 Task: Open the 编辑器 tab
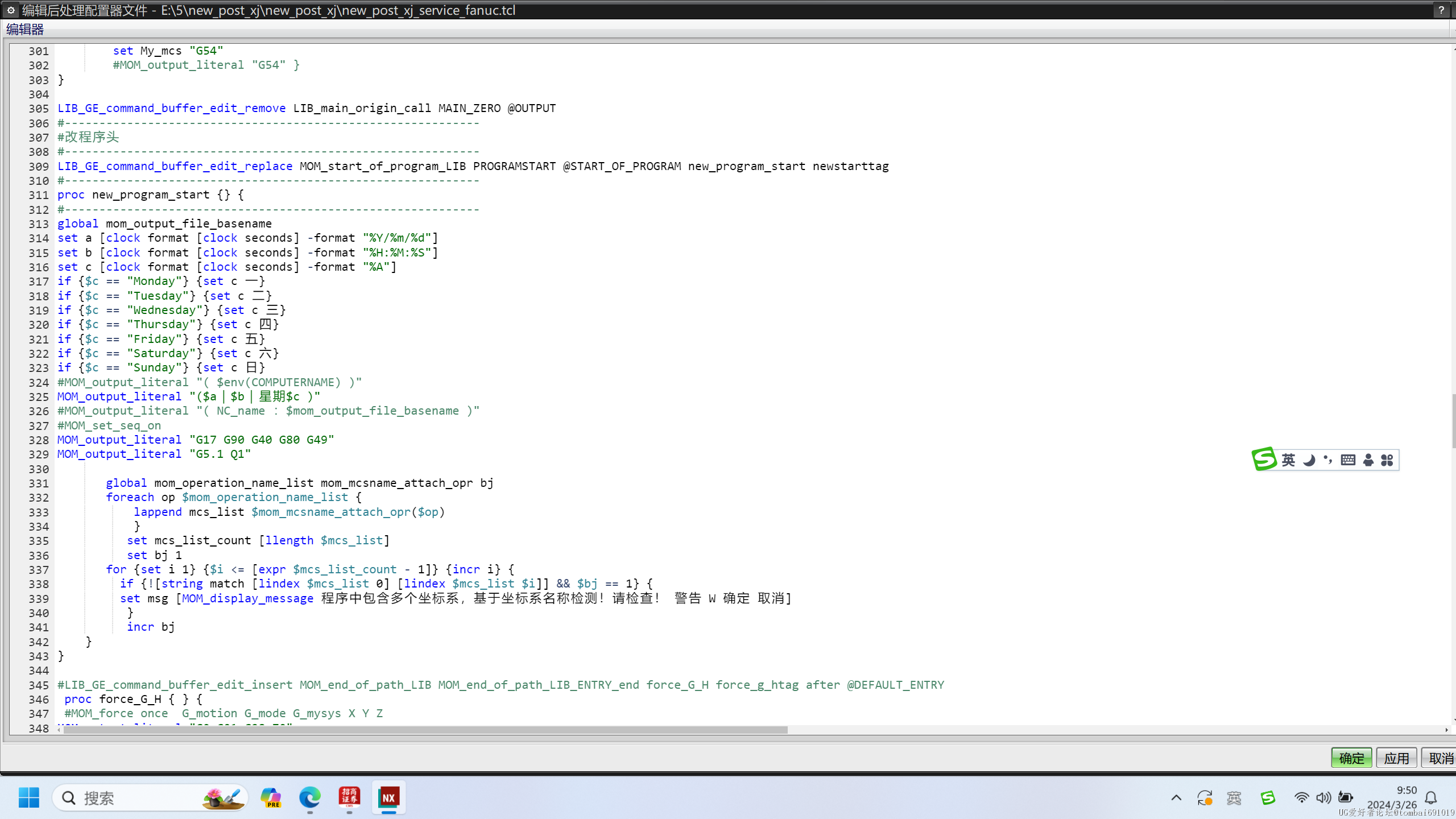pyautogui.click(x=25, y=29)
